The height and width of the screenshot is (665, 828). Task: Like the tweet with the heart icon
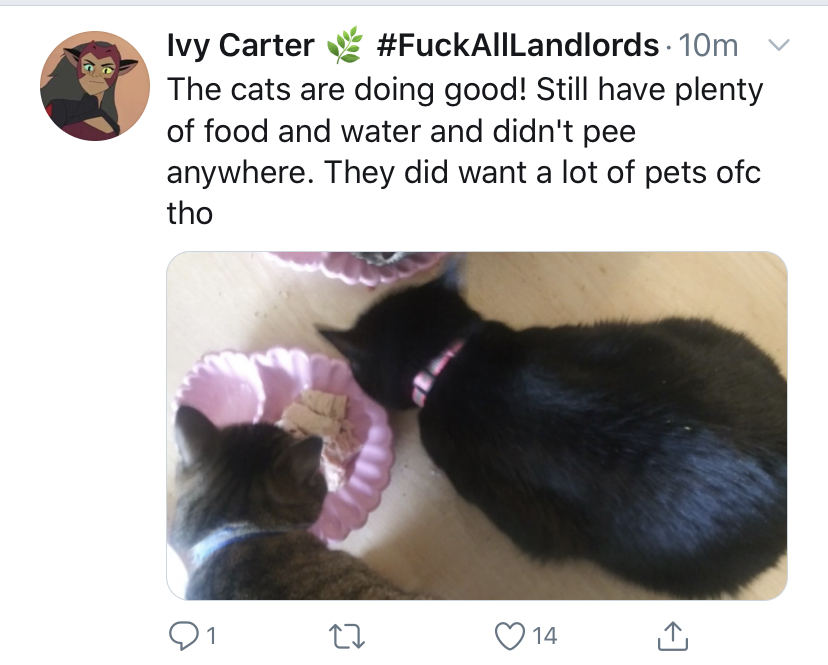click(509, 635)
